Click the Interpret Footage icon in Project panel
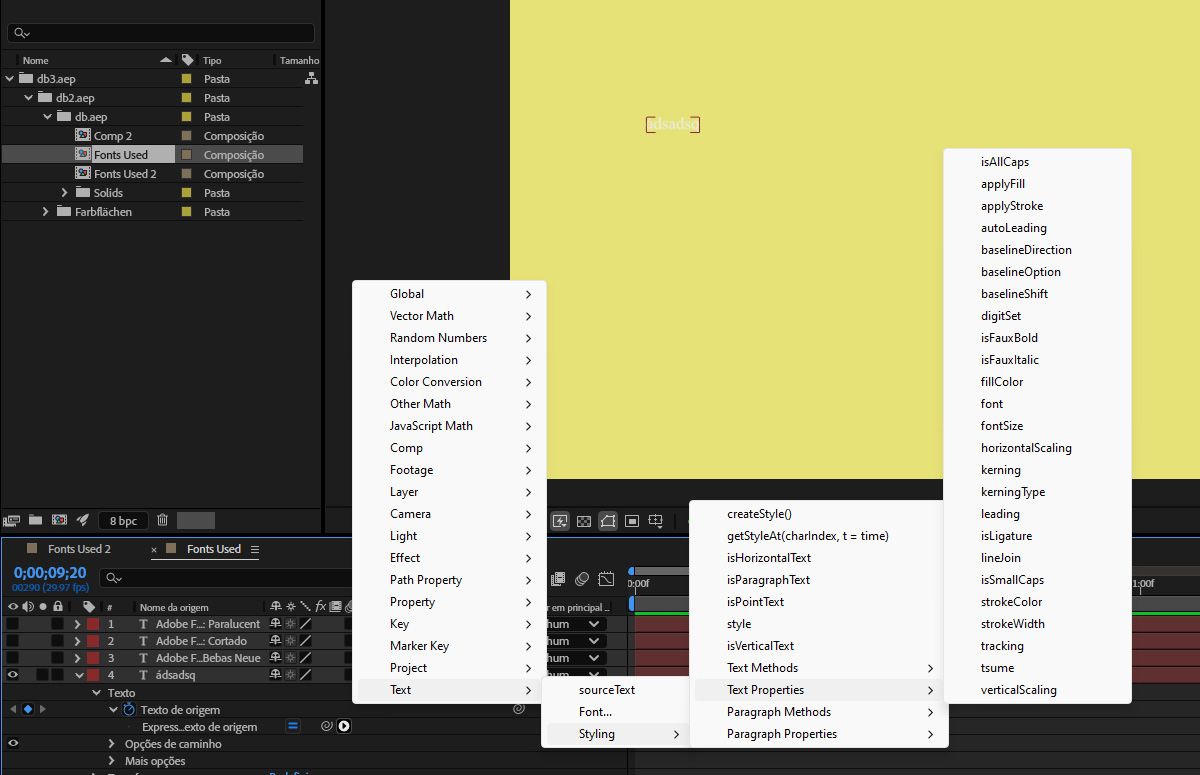 pos(12,520)
